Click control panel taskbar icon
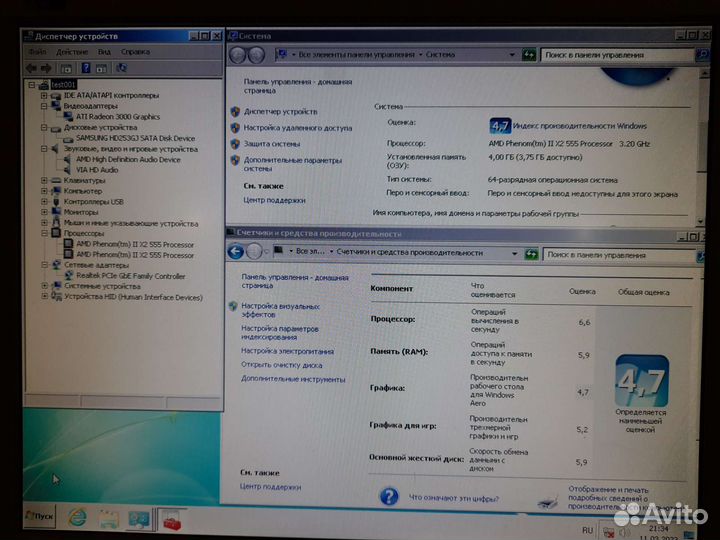 139,519
